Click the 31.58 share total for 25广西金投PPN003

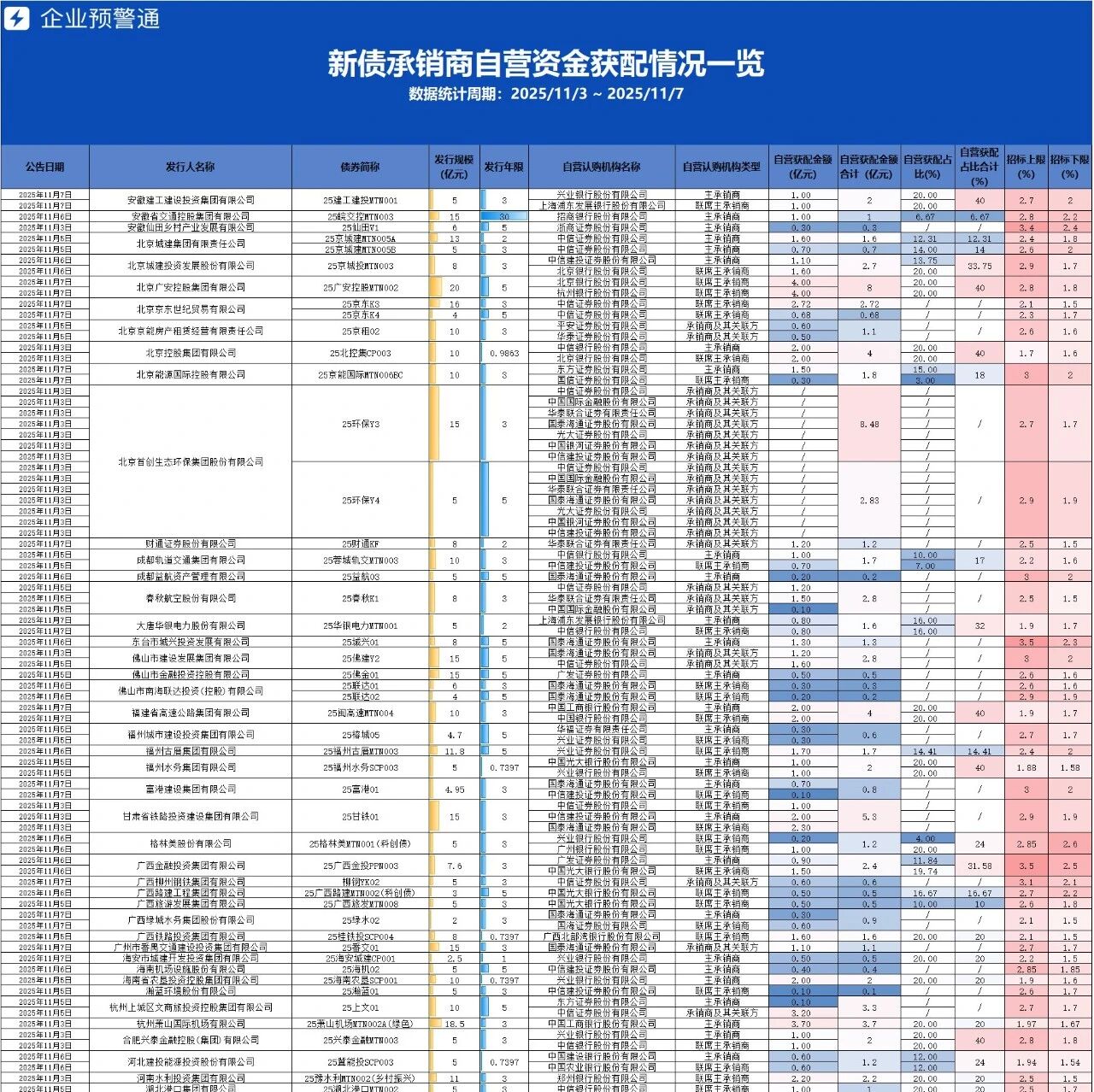979,866
